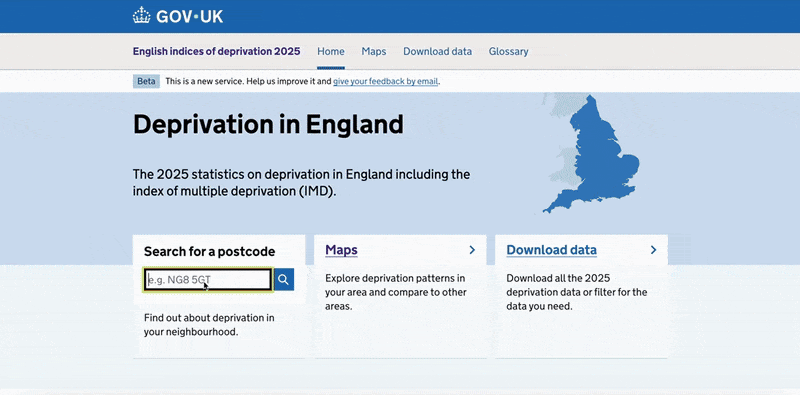Open the Maps card heading link

(341, 250)
